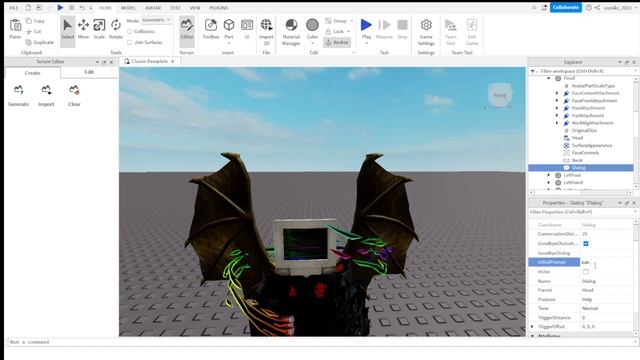Click the Filter workspace search field
This screenshot has width=640, height=360.
[x=585, y=71]
